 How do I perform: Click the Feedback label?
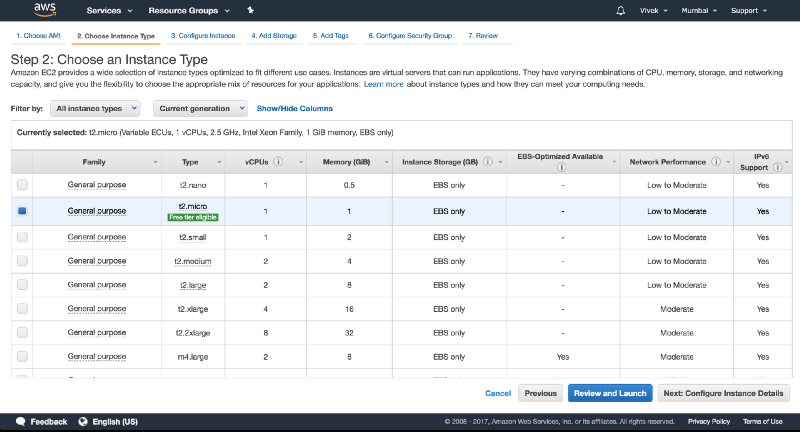pyautogui.click(x=48, y=421)
